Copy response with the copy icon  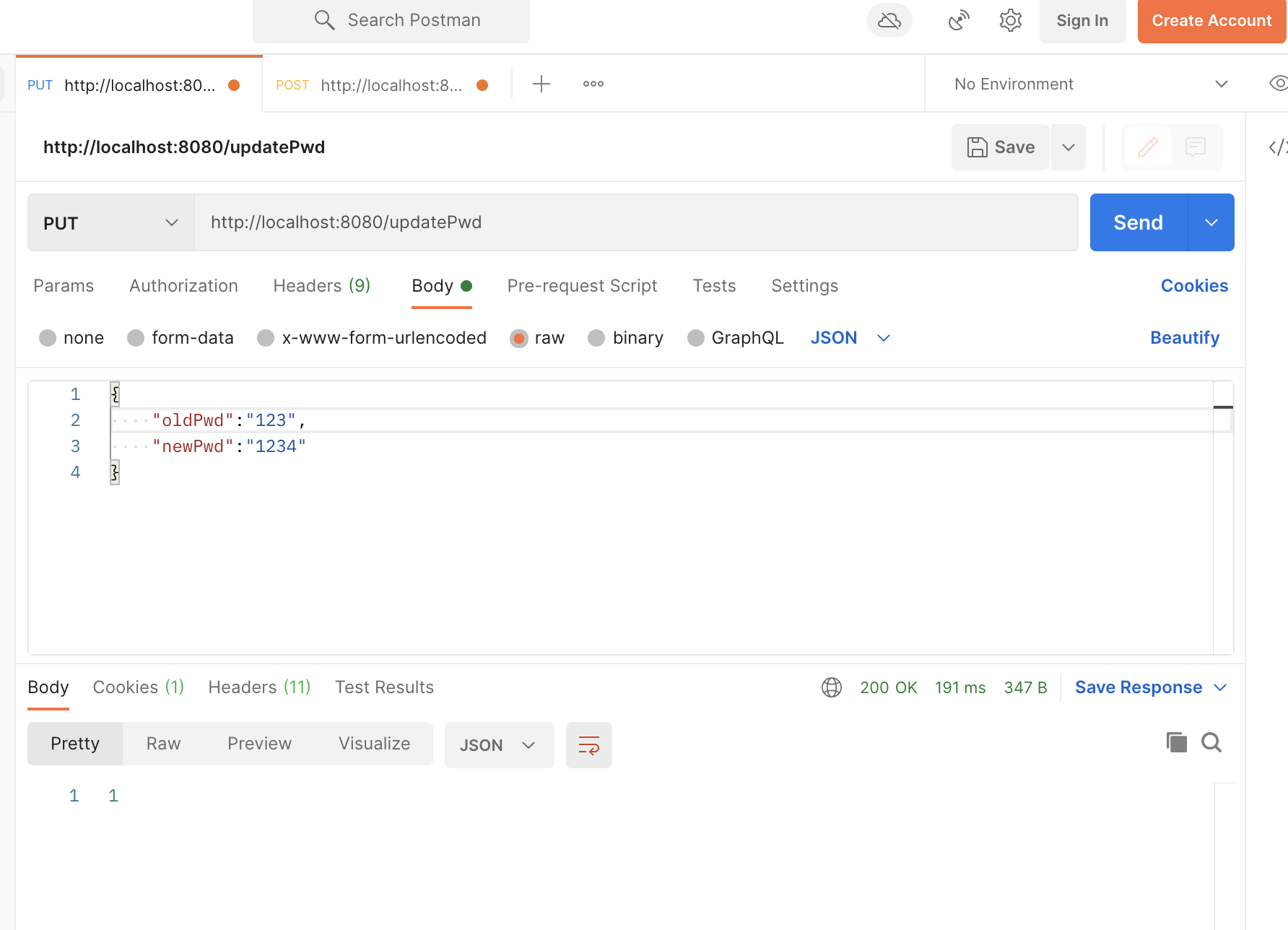1177,742
